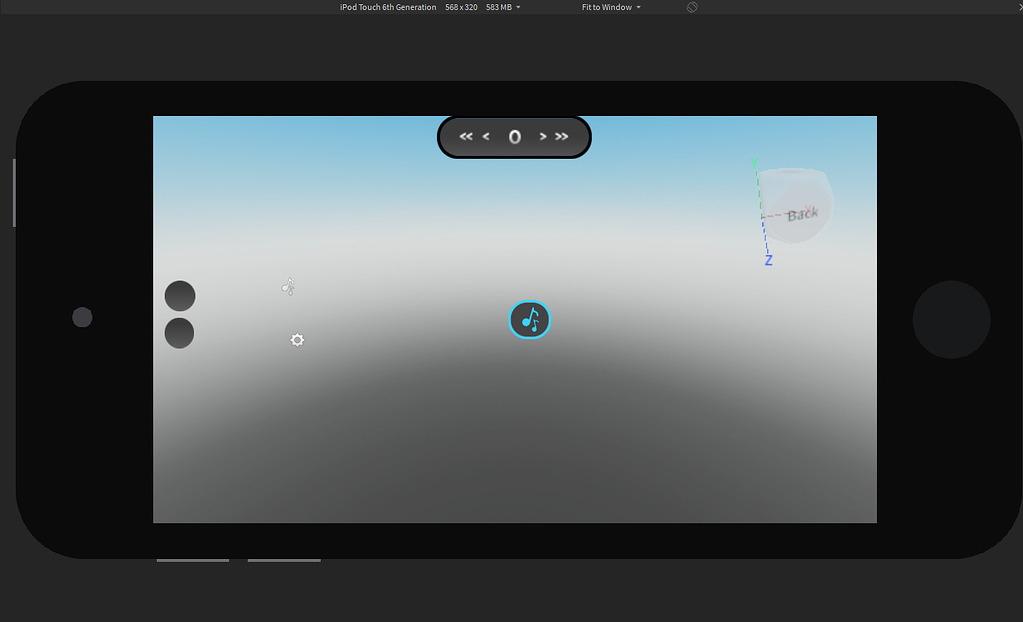Step back one frame with the left arrow
The height and width of the screenshot is (622, 1023).
[x=487, y=136]
